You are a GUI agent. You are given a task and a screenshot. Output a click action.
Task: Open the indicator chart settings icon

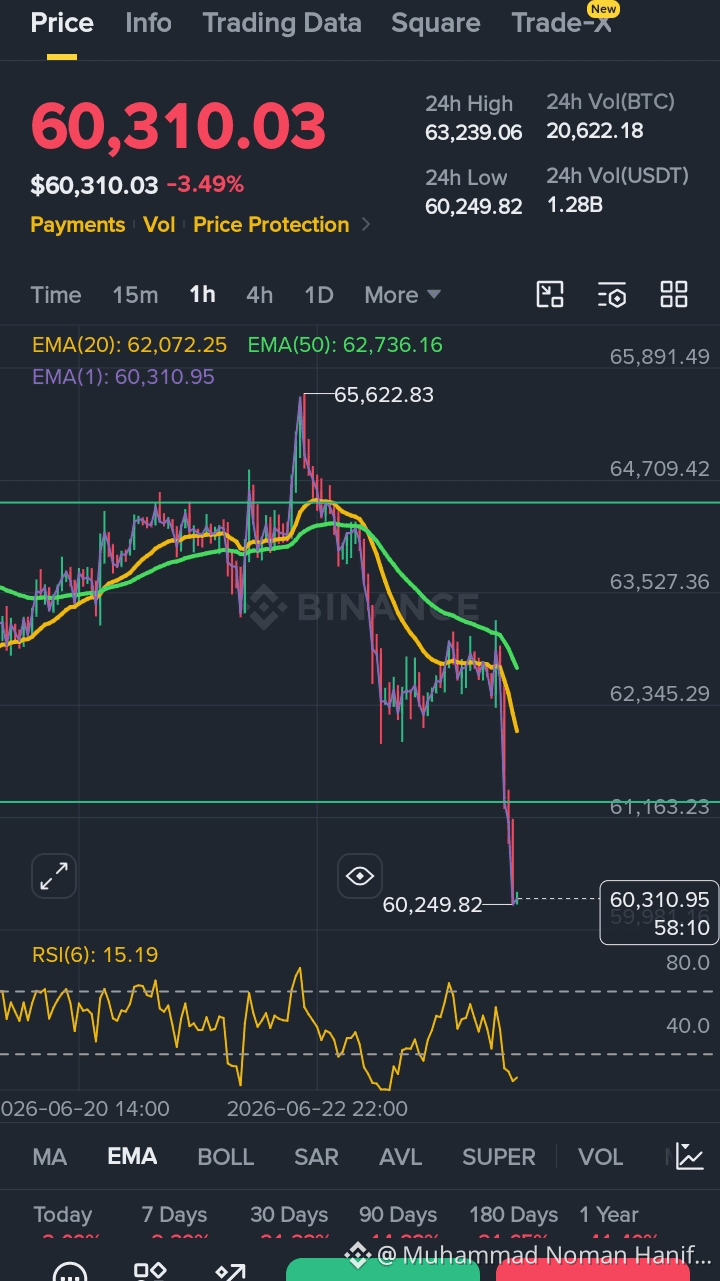point(690,1156)
